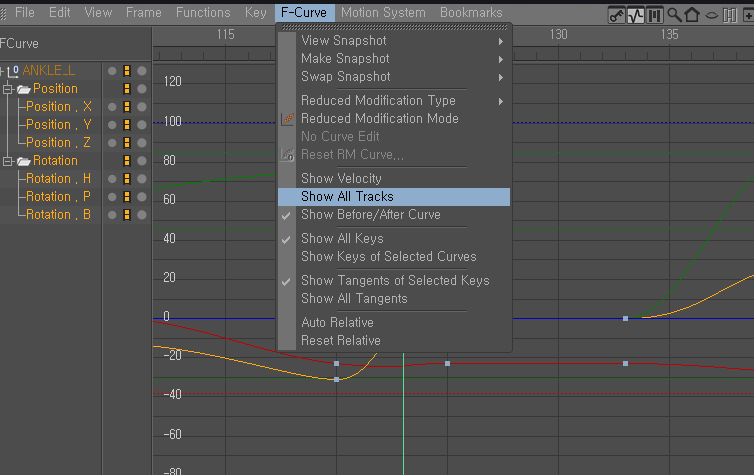The height and width of the screenshot is (475, 754).
Task: Click the eye-shaped icon in toolbar
Action: [x=711, y=16]
